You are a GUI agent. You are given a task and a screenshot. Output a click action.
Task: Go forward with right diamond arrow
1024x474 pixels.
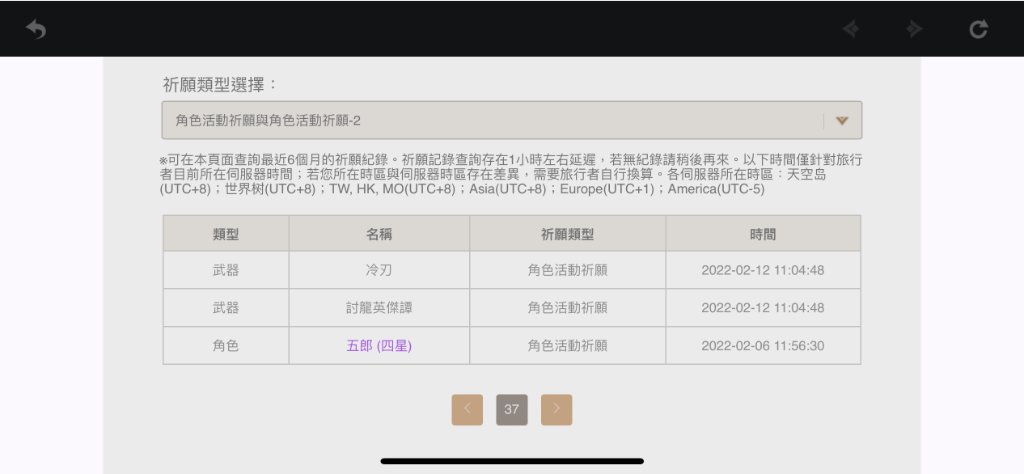(x=914, y=29)
